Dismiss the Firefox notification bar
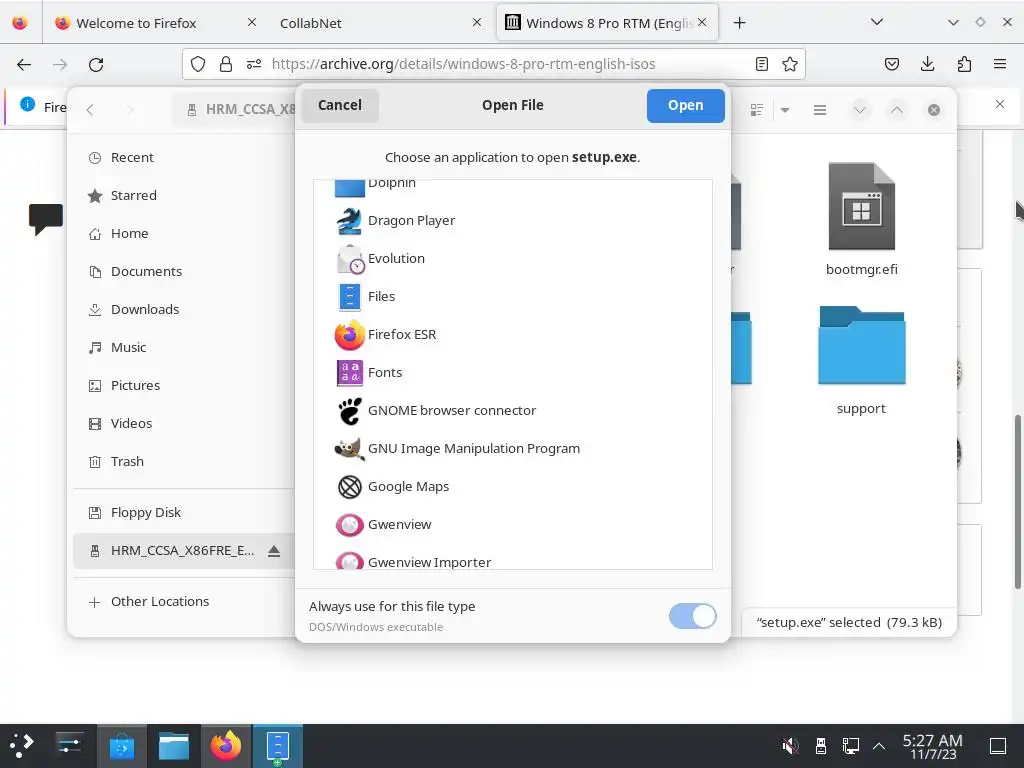Image resolution: width=1024 pixels, height=768 pixels. point(1000,104)
